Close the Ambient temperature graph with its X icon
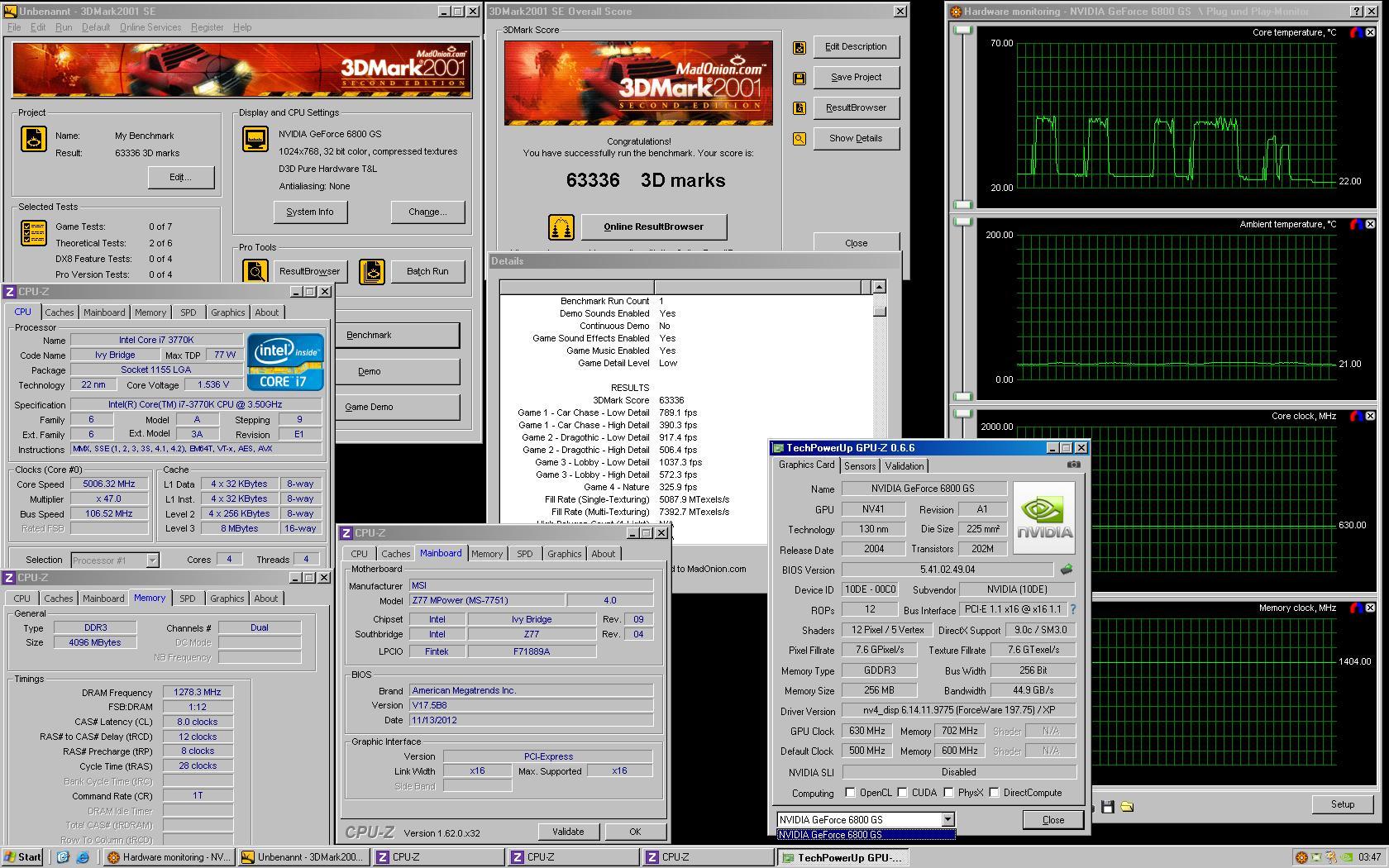Image resolution: width=1389 pixels, height=868 pixels. pyautogui.click(x=1370, y=225)
